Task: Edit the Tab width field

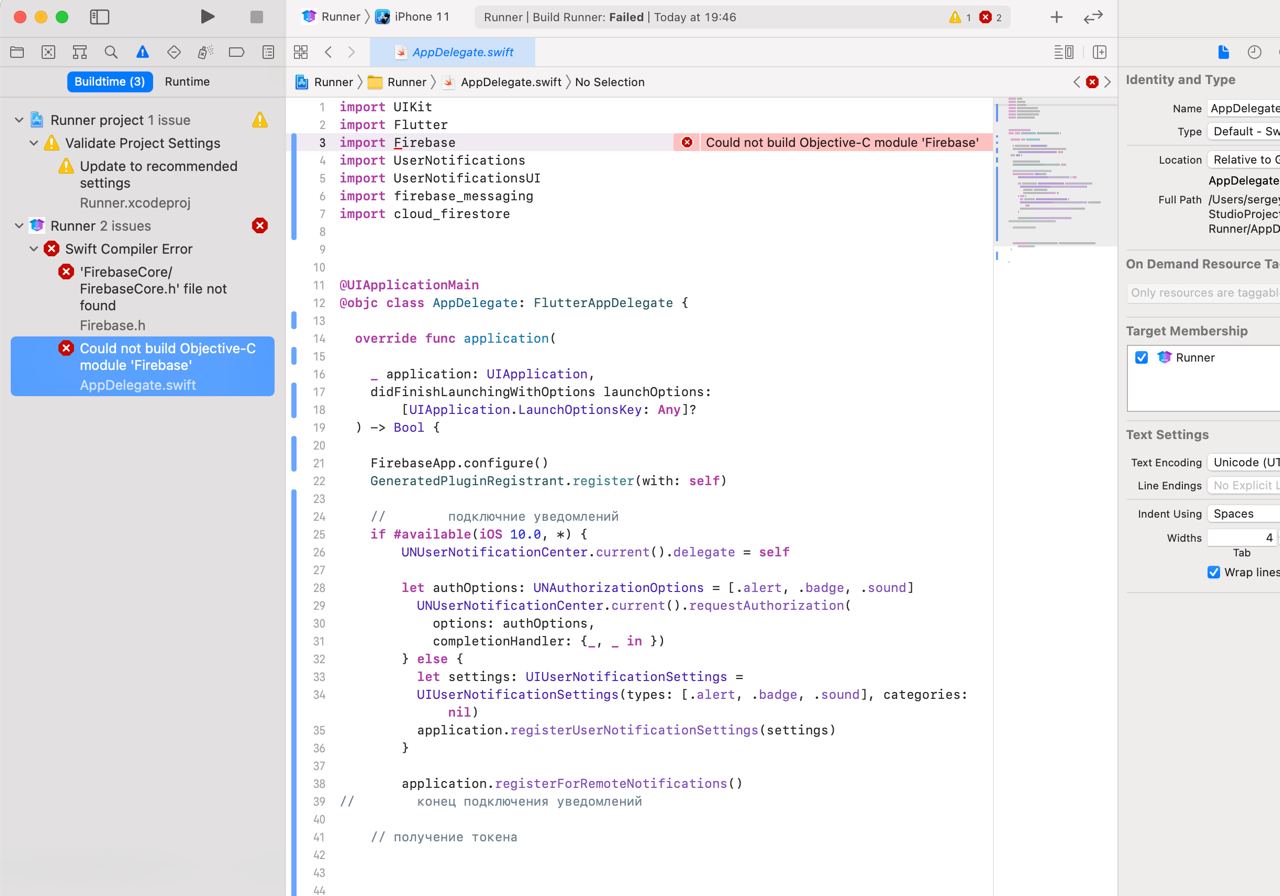Action: 1243,537
